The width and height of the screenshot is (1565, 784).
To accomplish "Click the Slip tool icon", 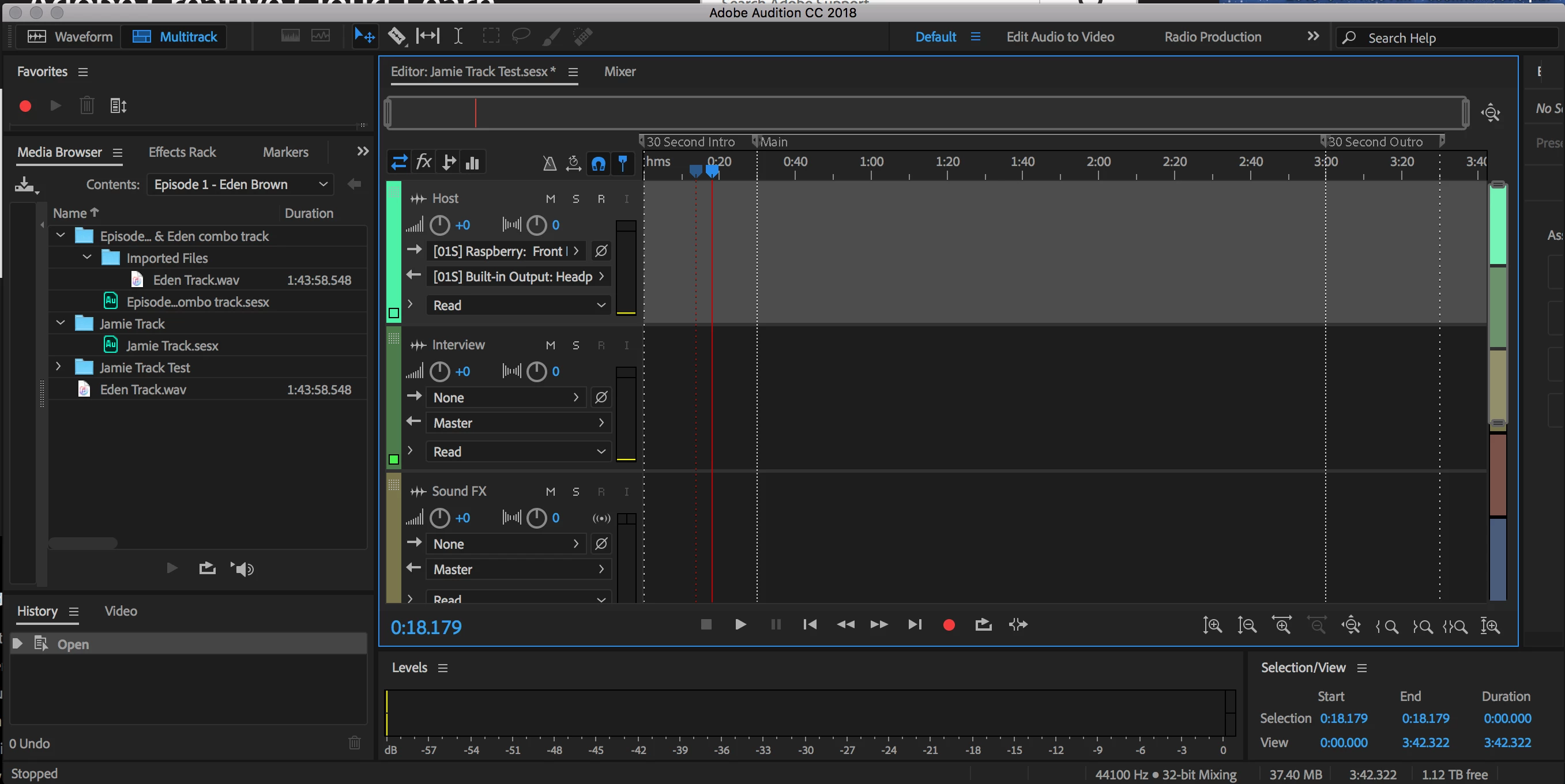I will point(427,36).
